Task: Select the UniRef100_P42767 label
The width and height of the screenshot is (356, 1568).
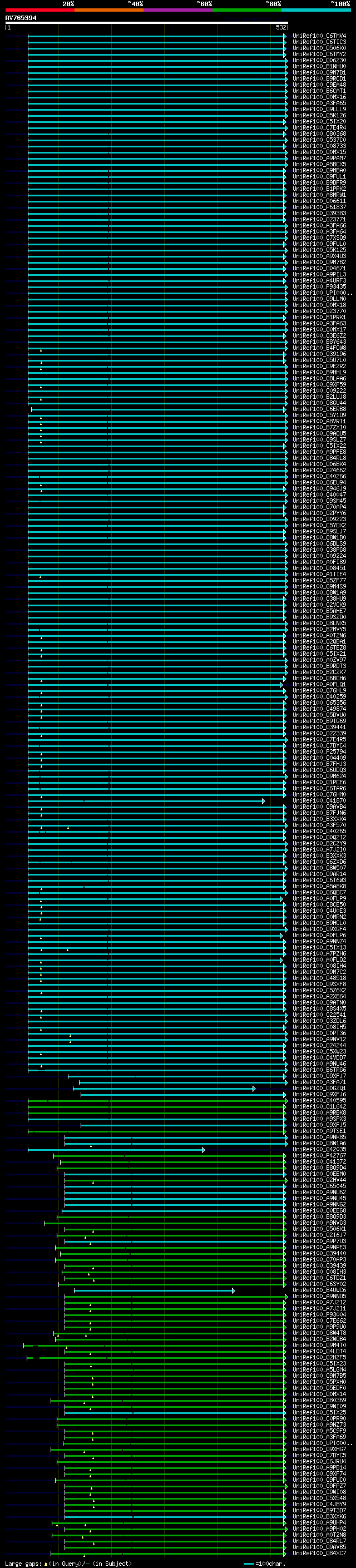Action: [319, 1155]
